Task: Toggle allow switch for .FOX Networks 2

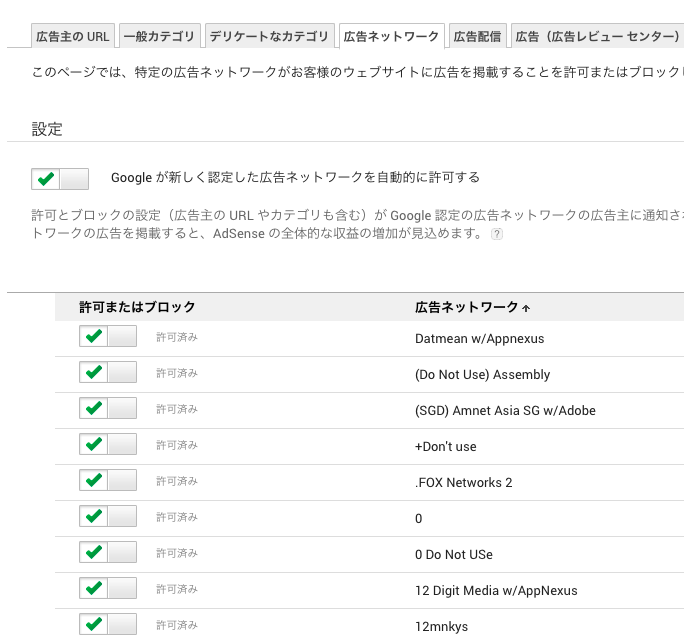Action: pyautogui.click(x=108, y=480)
